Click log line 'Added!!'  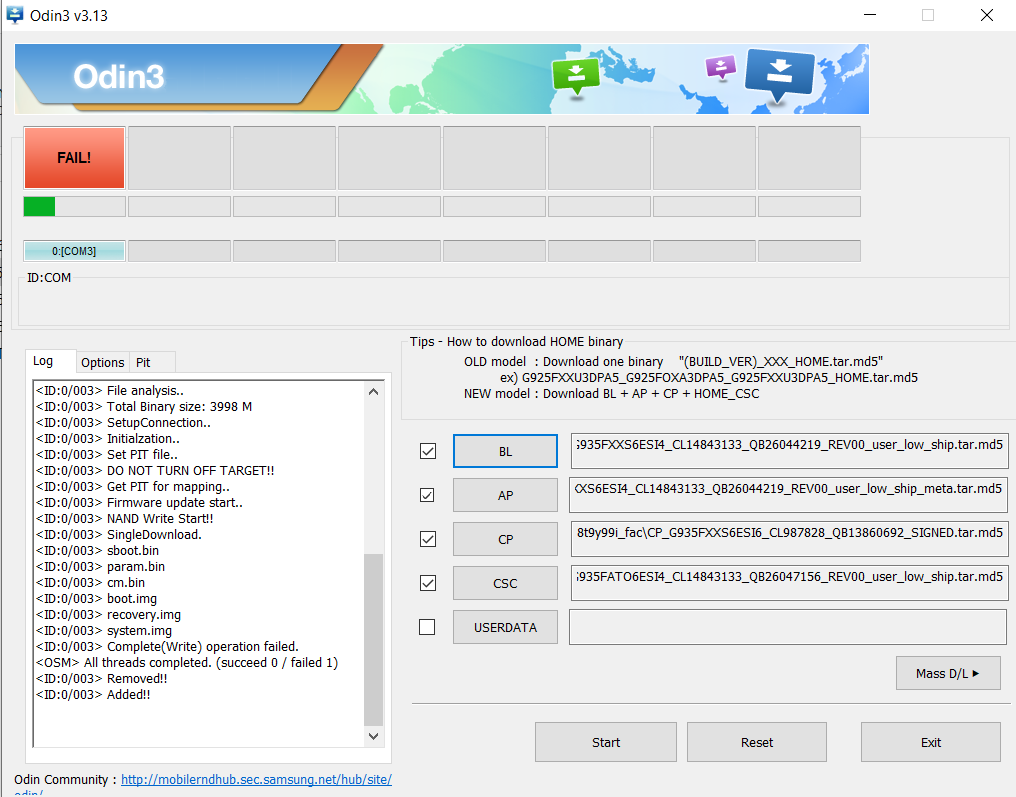(93, 695)
